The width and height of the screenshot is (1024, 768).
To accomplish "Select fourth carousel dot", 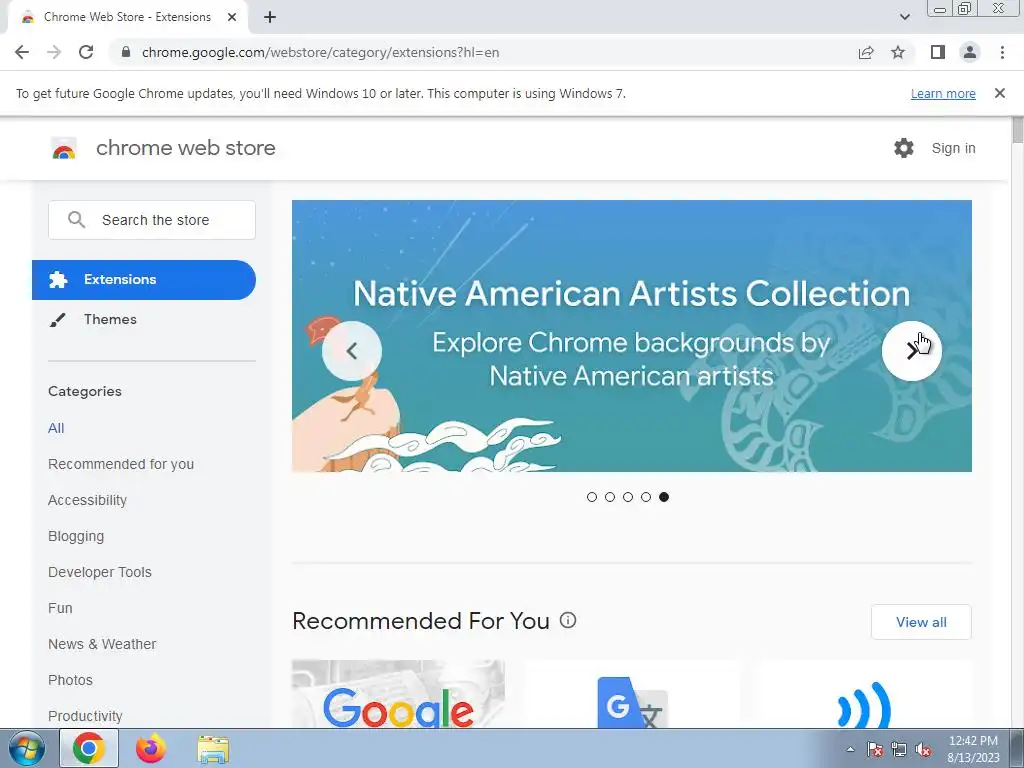I will tap(646, 497).
